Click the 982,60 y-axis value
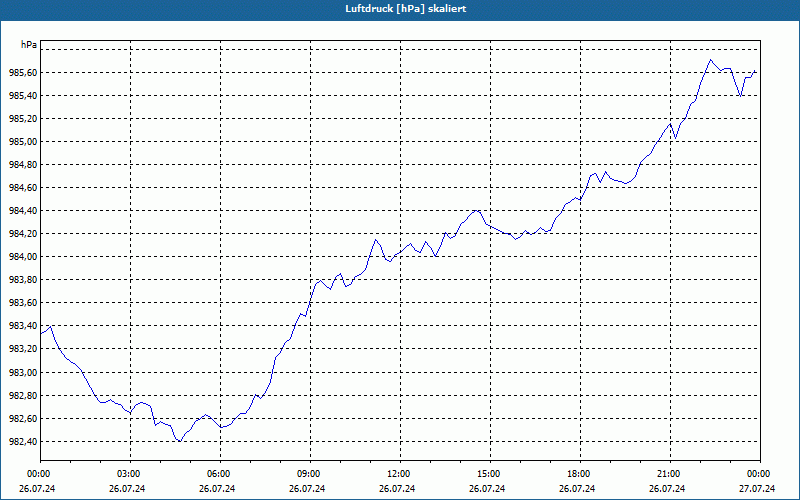The width and height of the screenshot is (800, 500). pos(23,418)
